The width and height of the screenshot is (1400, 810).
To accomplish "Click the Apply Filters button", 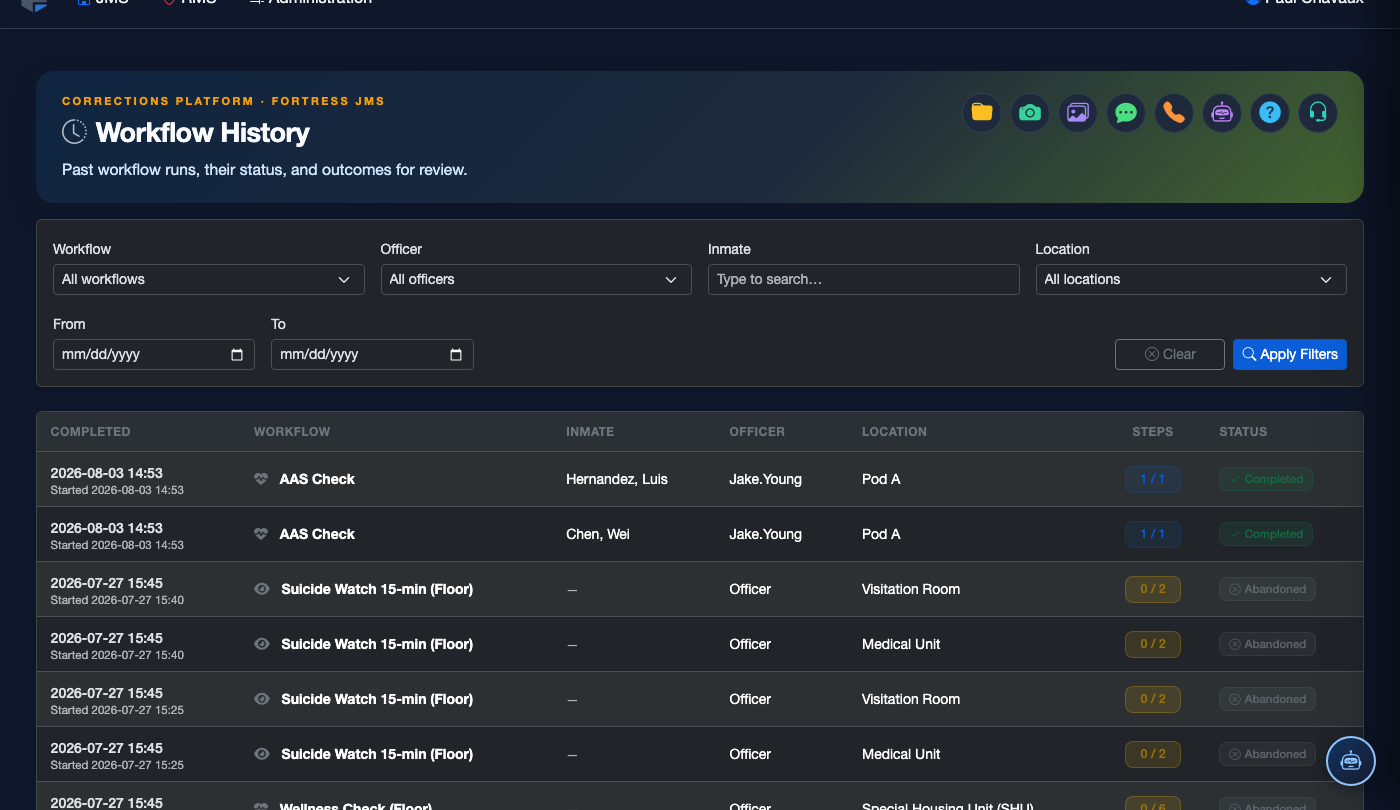I will pos(1290,354).
